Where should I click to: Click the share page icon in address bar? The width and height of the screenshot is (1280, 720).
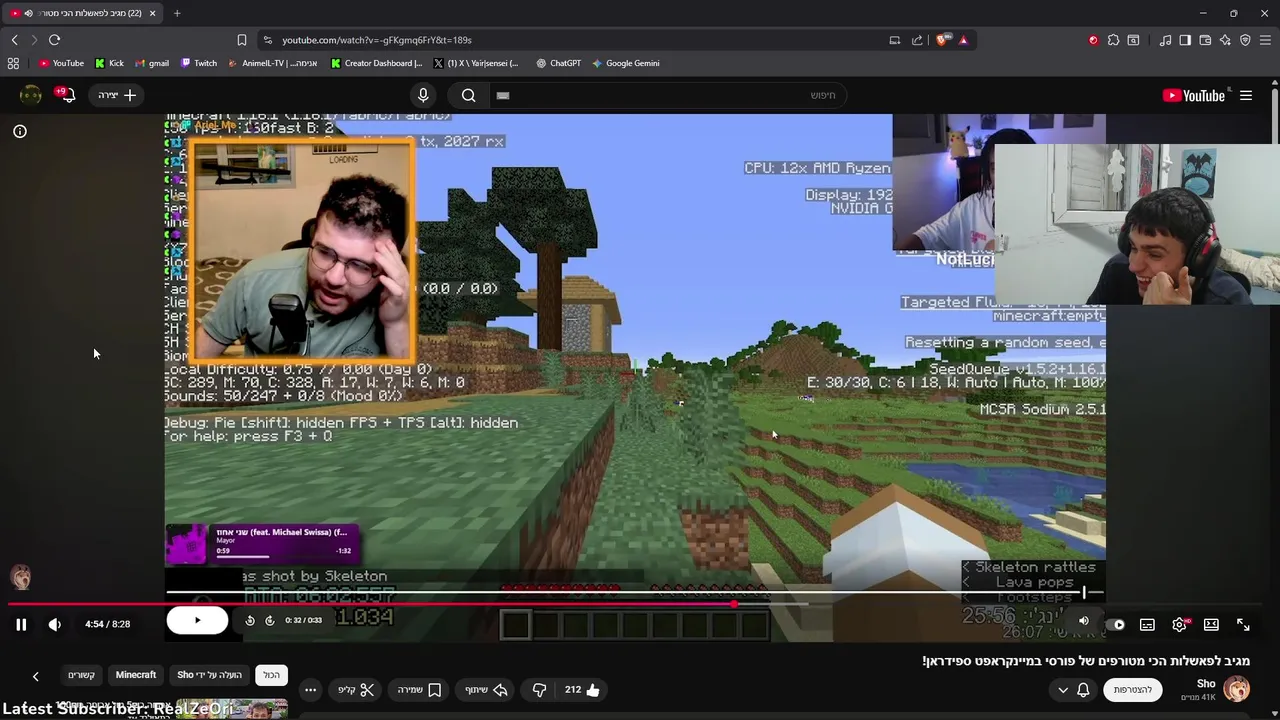click(917, 40)
